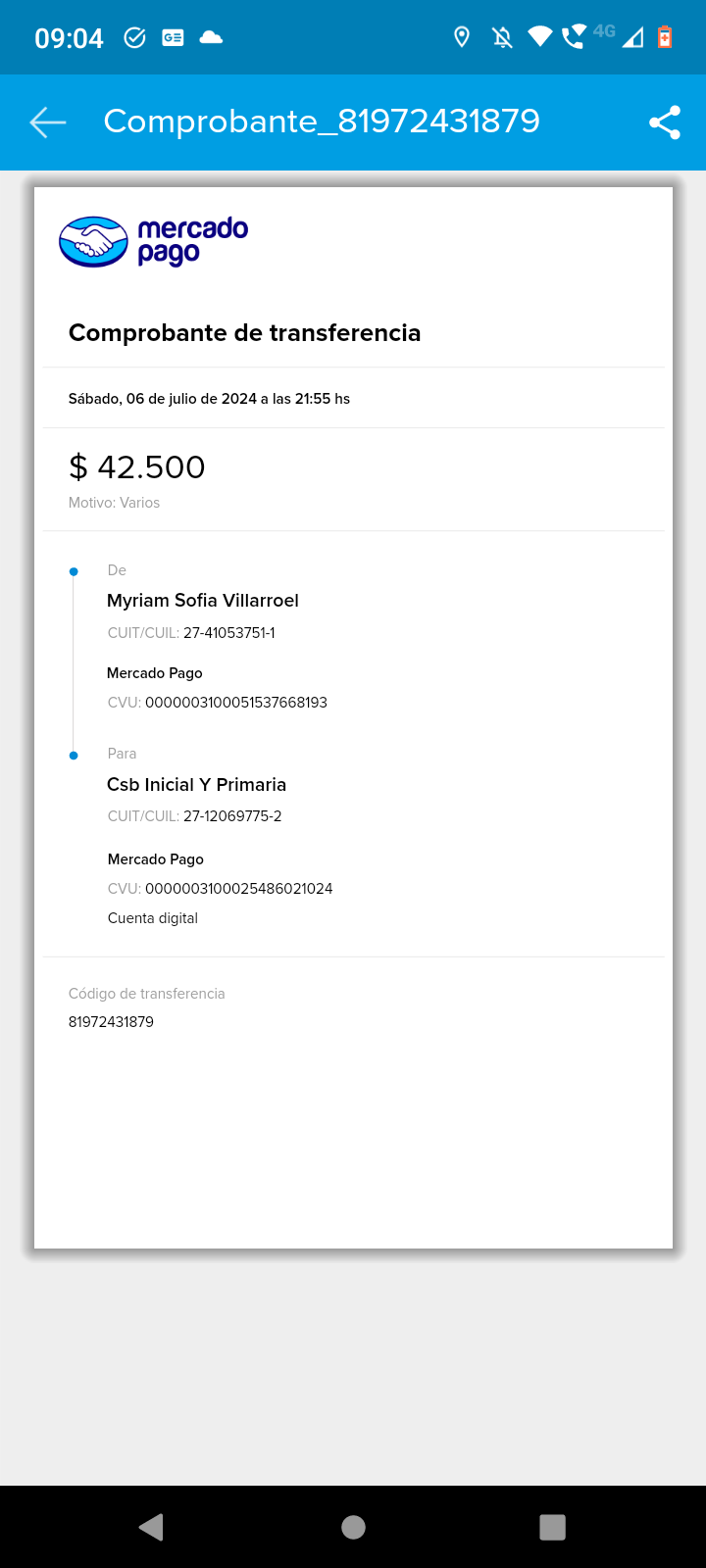
Task: Tap the recipient CVU number
Action: coord(238,889)
